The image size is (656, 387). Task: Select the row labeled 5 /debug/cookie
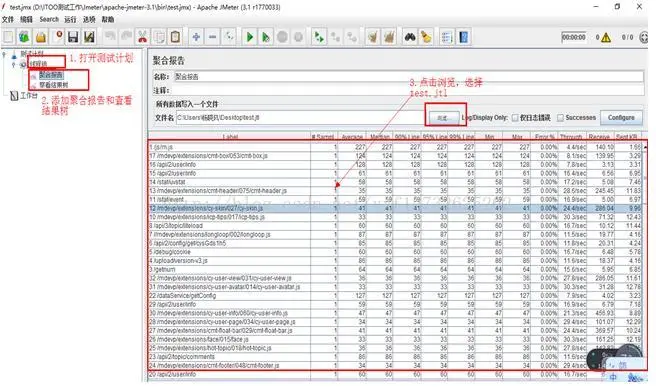pos(395,252)
